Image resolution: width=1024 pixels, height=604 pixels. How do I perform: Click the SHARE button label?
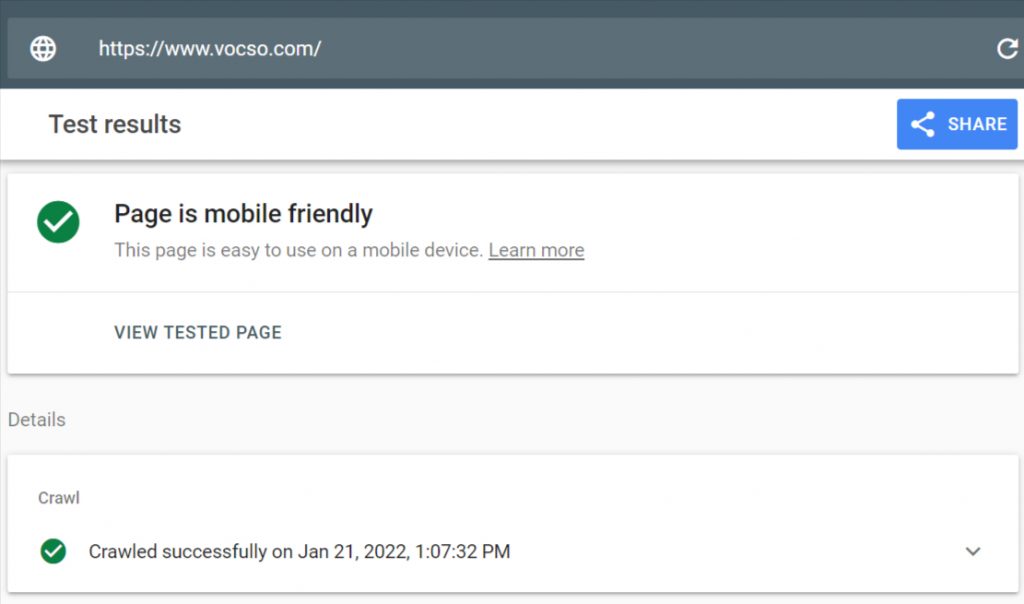point(977,124)
